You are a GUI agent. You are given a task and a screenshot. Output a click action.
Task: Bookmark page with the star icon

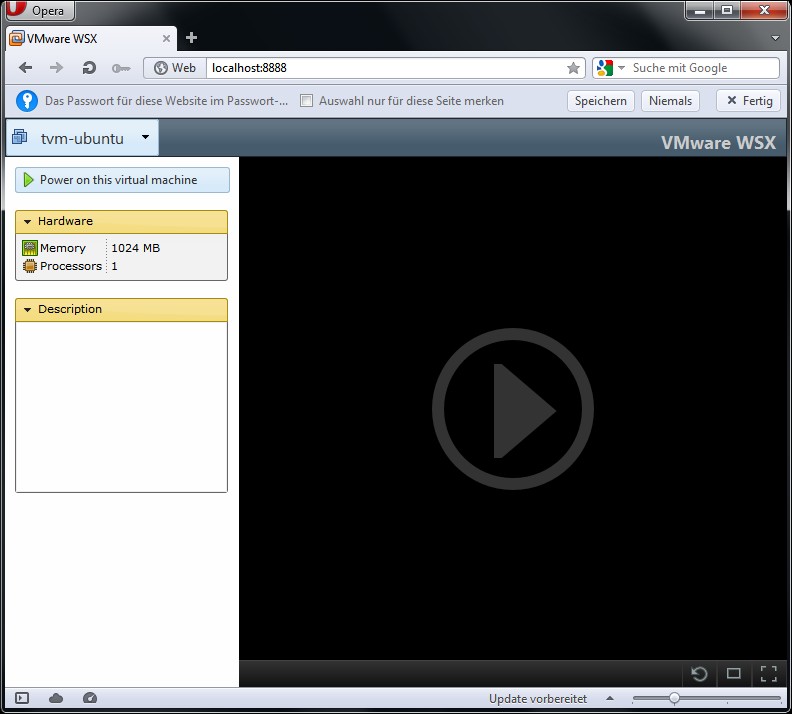[573, 68]
